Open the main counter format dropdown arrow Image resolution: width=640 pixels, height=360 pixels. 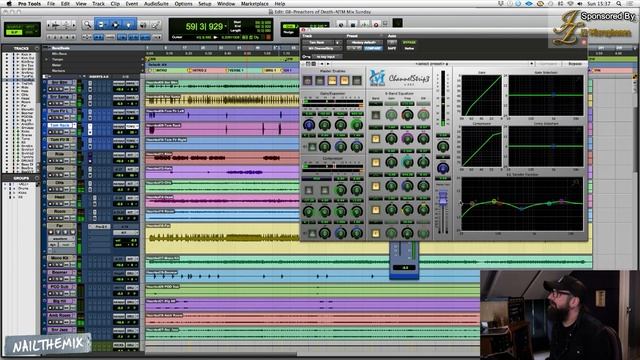(225, 27)
